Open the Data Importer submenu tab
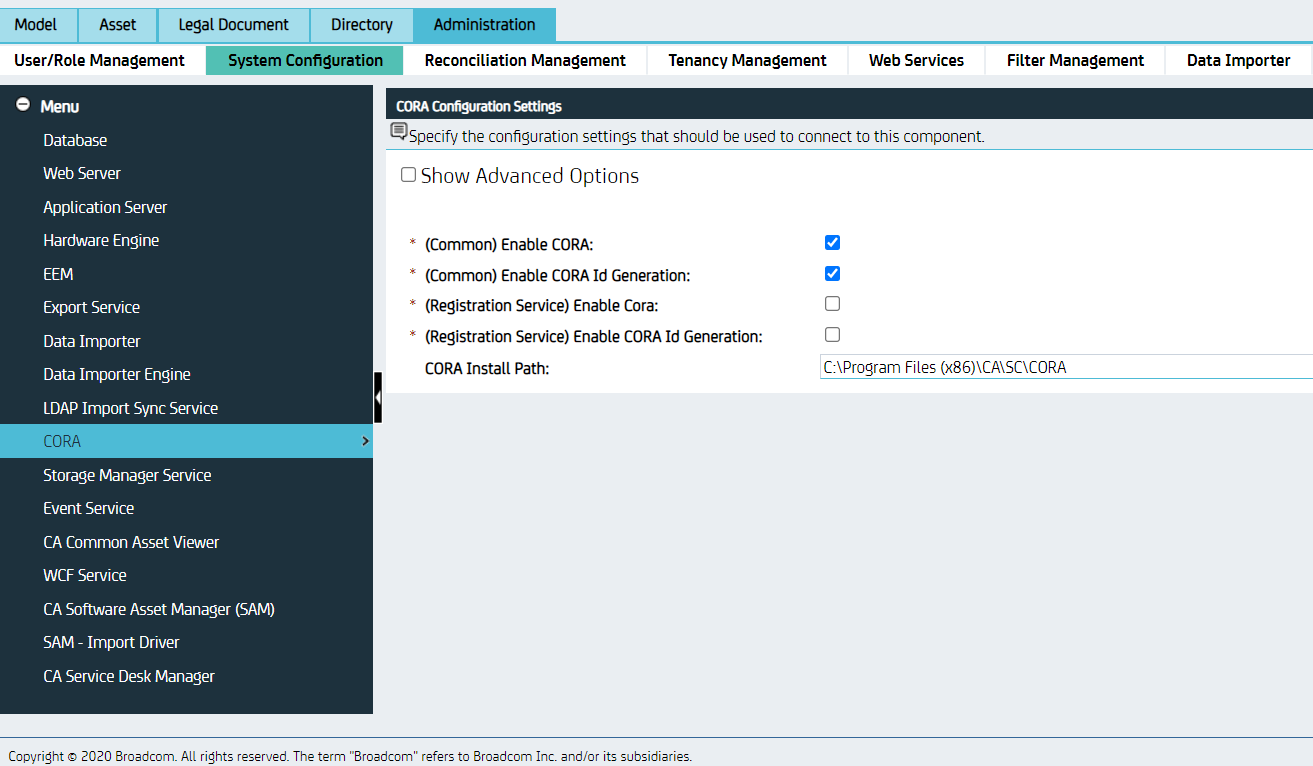The height and width of the screenshot is (766, 1313). point(1238,60)
